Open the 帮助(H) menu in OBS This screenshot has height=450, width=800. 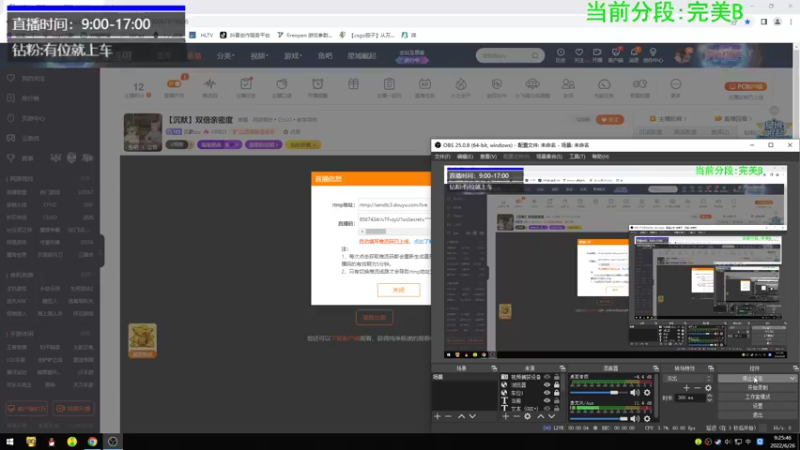(601, 157)
